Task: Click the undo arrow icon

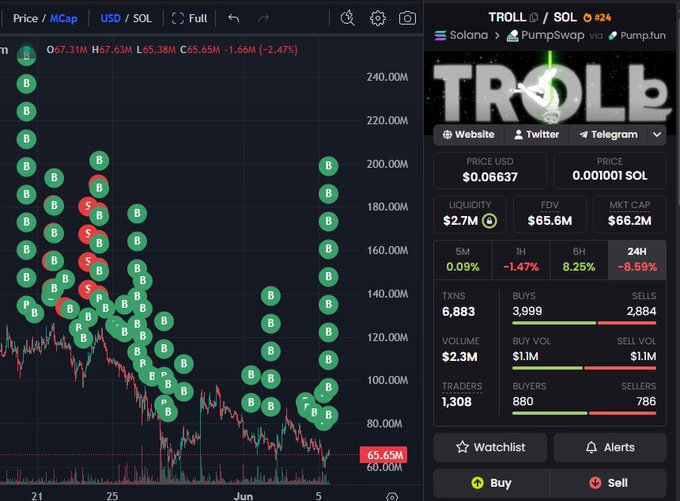Action: pyautogui.click(x=234, y=18)
